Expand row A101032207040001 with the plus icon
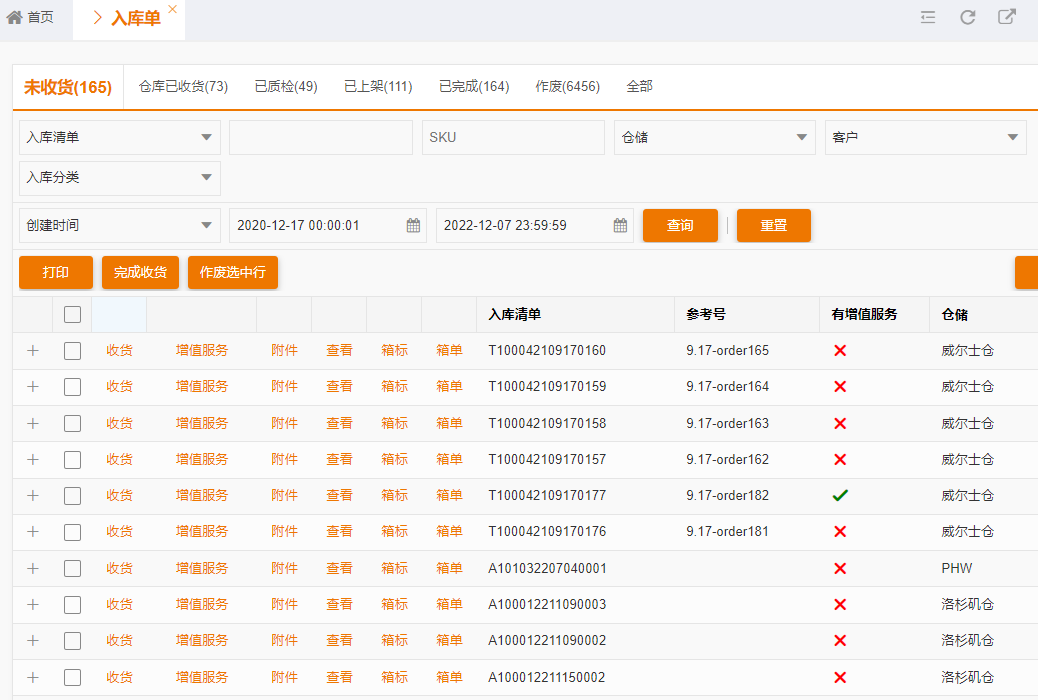Image resolution: width=1038 pixels, height=700 pixels. 32,568
